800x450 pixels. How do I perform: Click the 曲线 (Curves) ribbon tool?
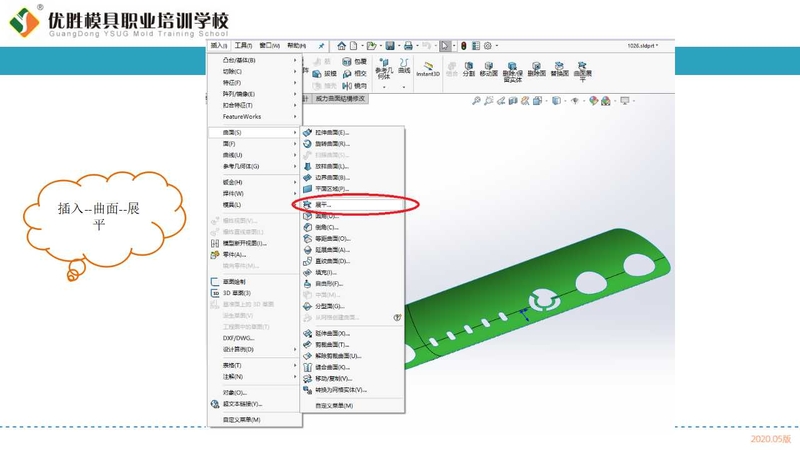point(404,66)
